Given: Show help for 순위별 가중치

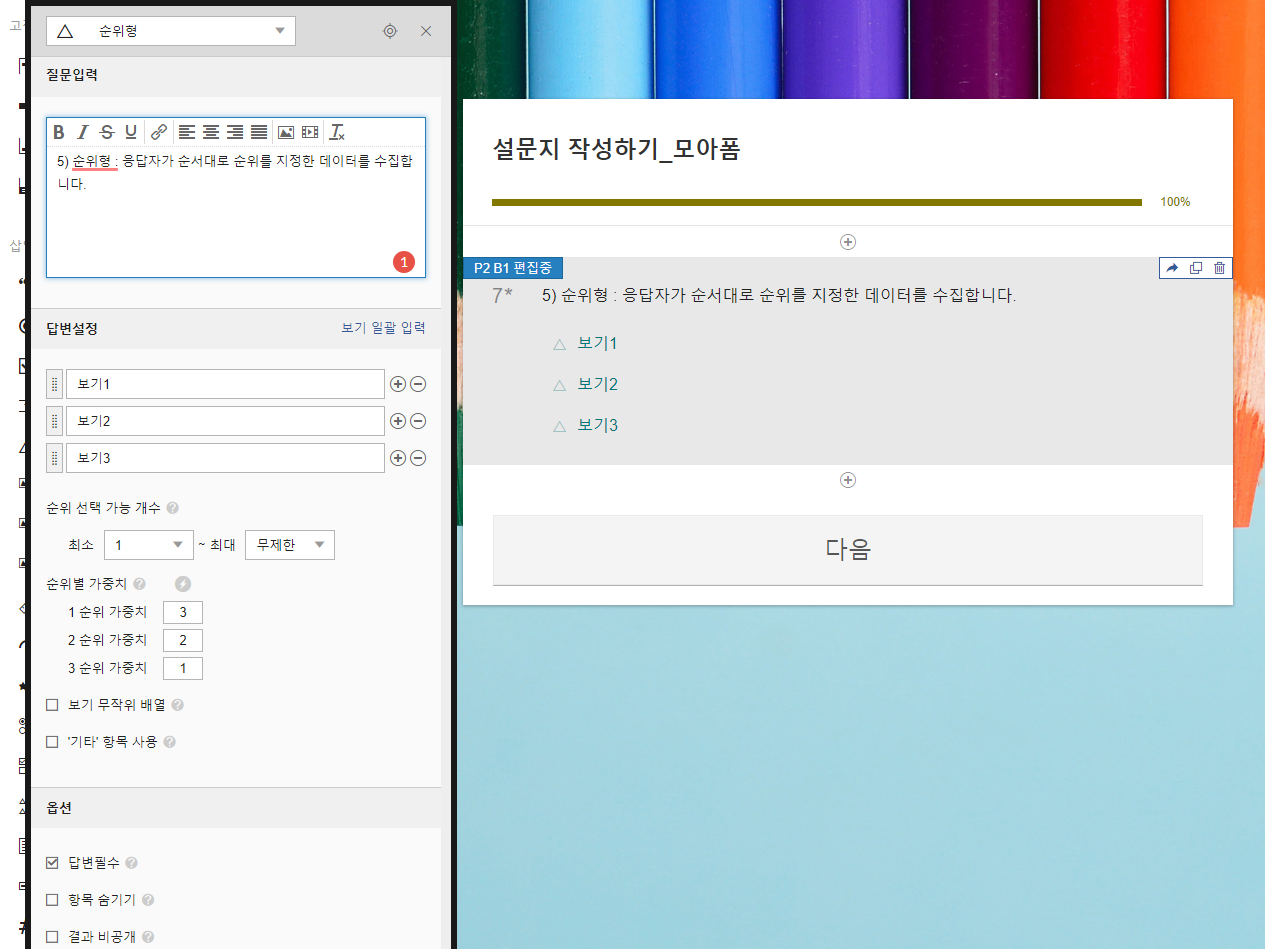Looking at the screenshot, I should point(139,584).
